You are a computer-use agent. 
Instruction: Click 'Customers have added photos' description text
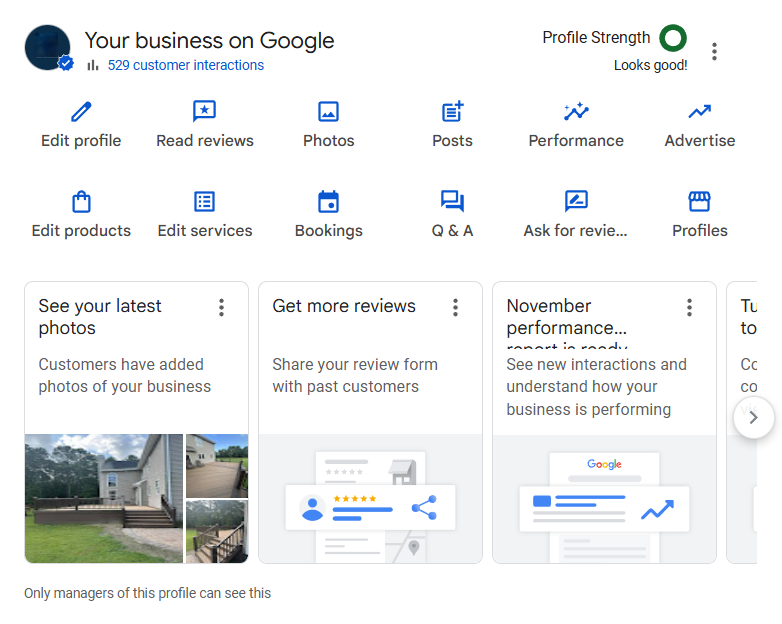pos(125,376)
